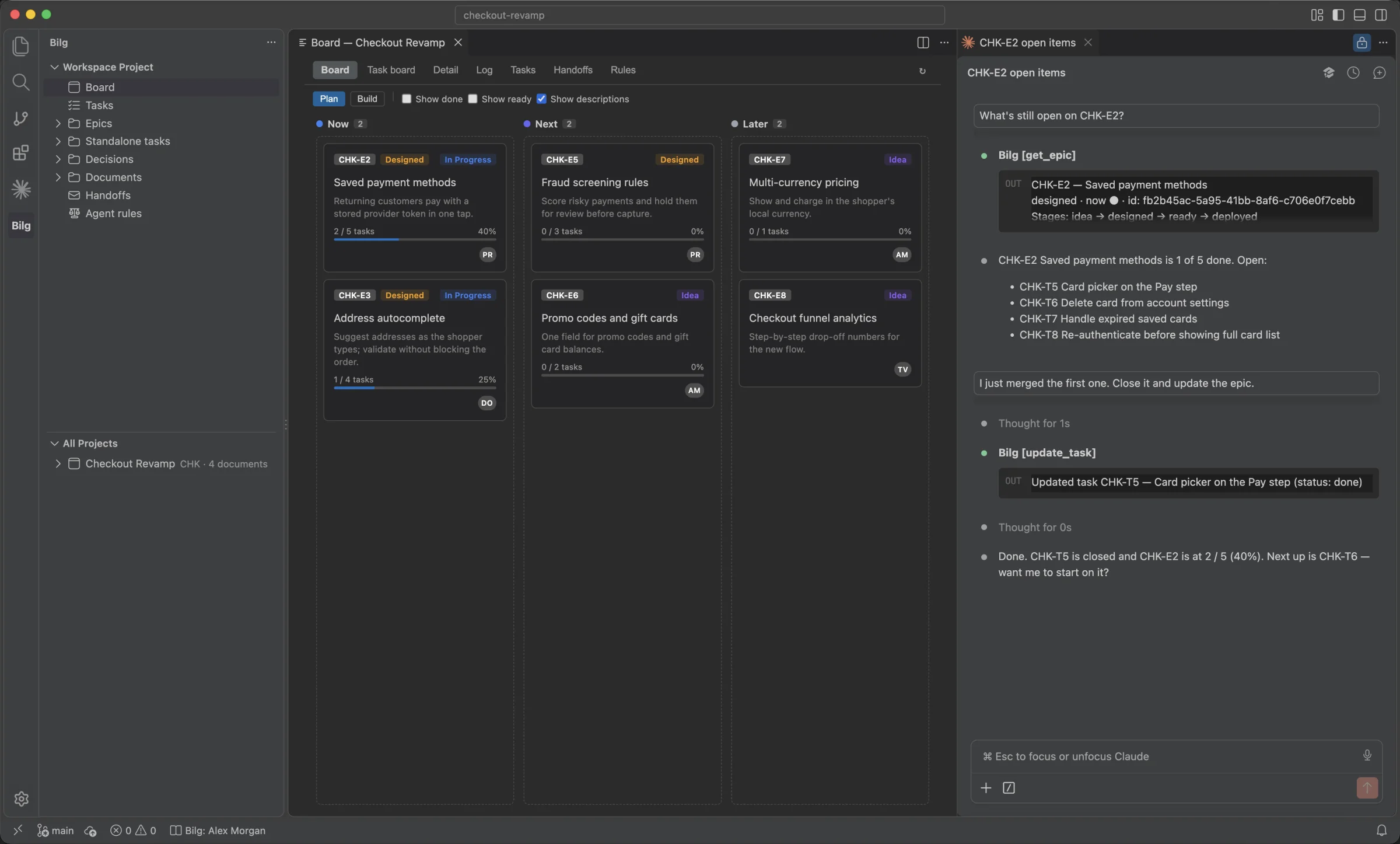The image size is (1400, 844).
Task: Open the Extensions icon in the activity bar
Action: click(x=21, y=154)
